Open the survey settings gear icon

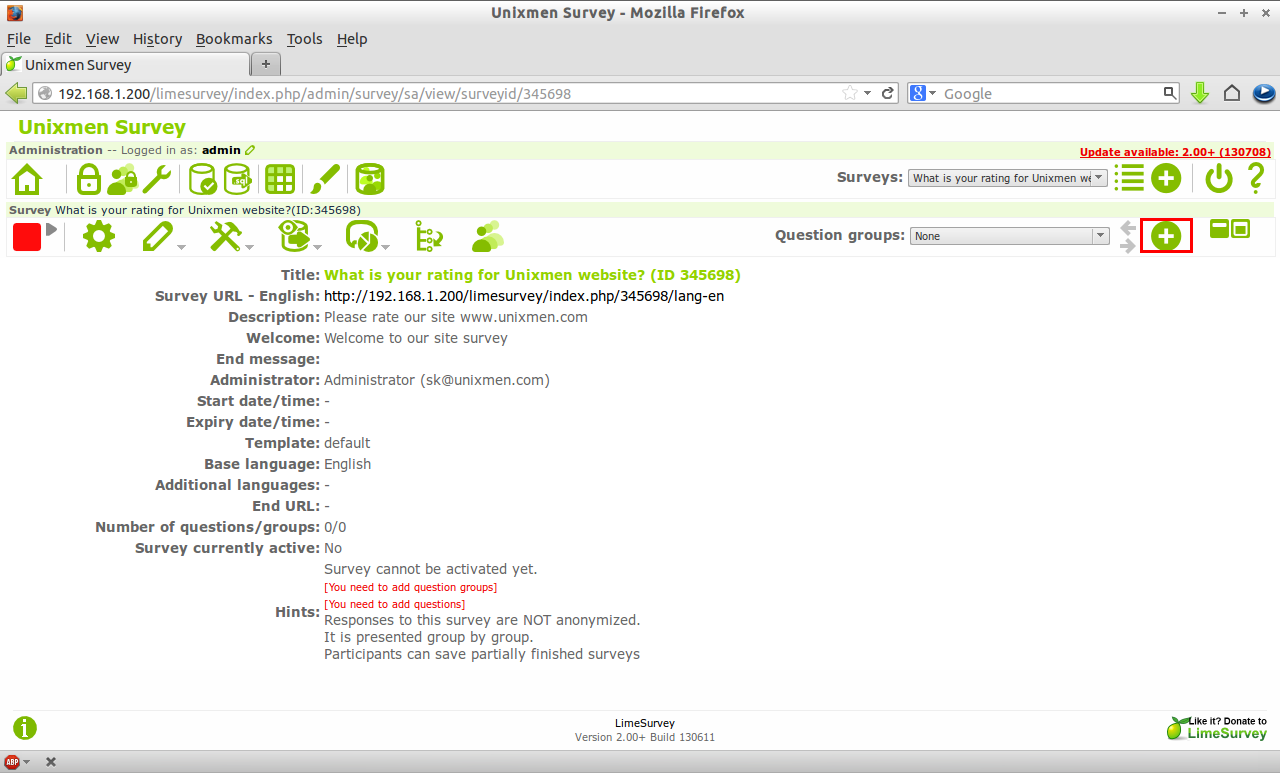click(99, 237)
